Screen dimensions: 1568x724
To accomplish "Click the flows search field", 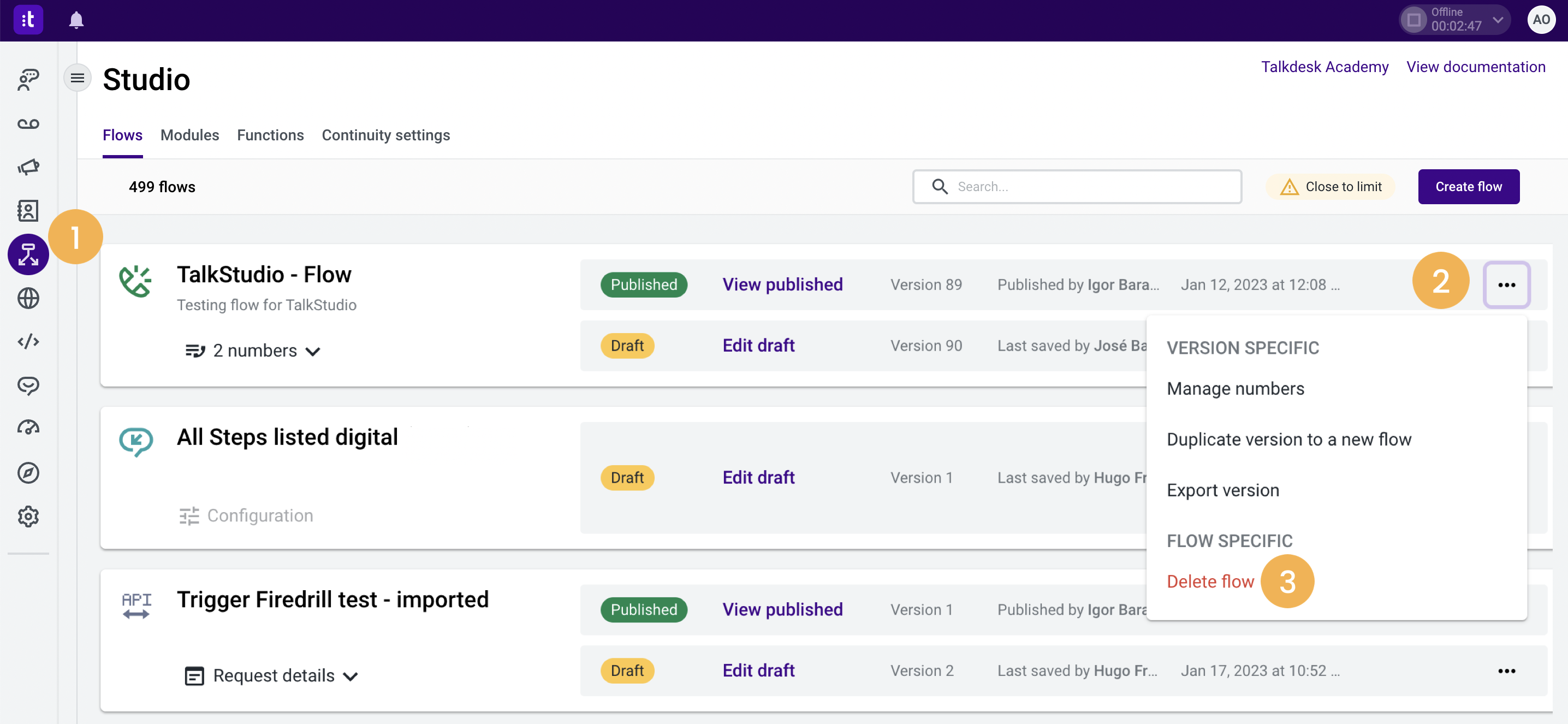I will 1084,187.
